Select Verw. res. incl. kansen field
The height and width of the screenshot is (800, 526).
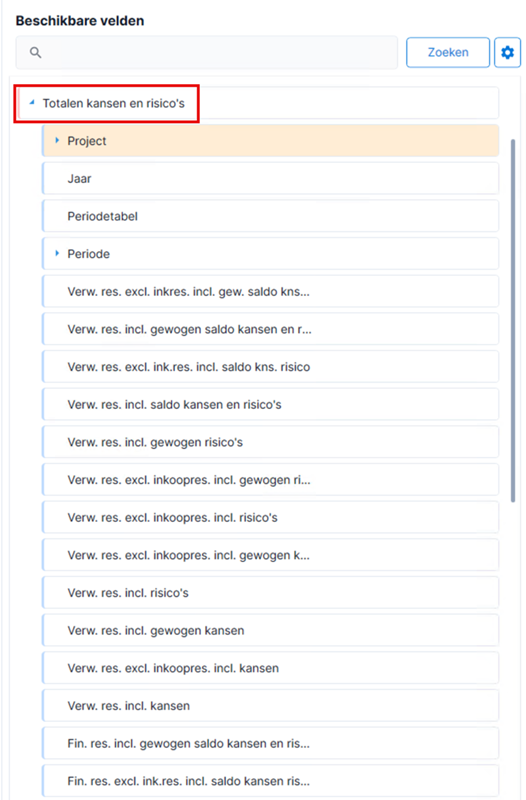pyautogui.click(x=270, y=706)
